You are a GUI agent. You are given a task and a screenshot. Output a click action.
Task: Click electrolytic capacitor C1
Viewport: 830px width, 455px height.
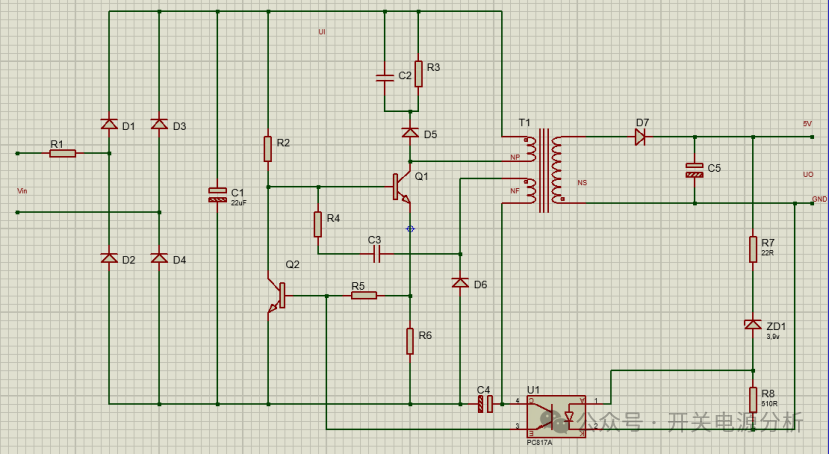(217, 194)
